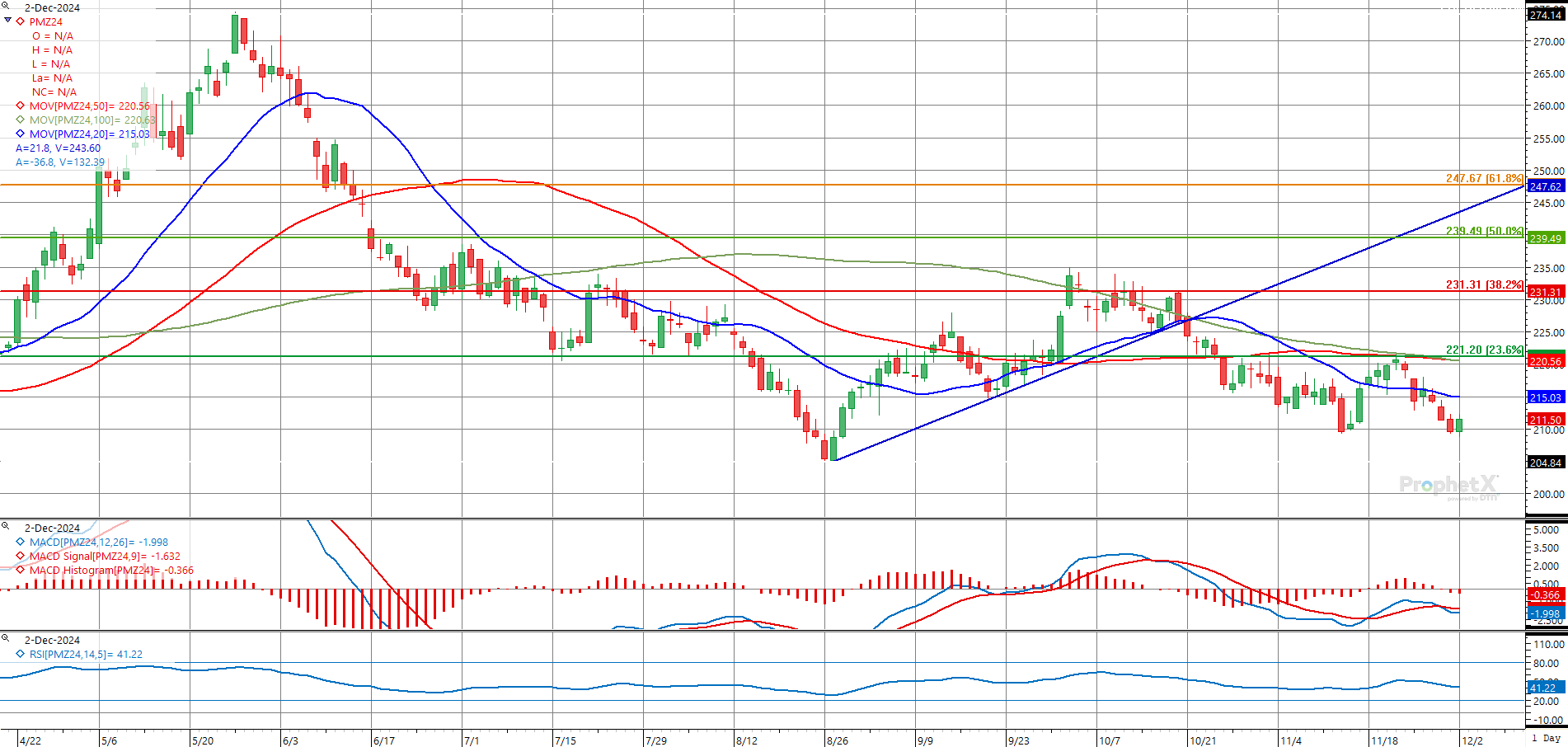
Task: Click the 8/26 date on the time axis
Action: pyautogui.click(x=838, y=740)
